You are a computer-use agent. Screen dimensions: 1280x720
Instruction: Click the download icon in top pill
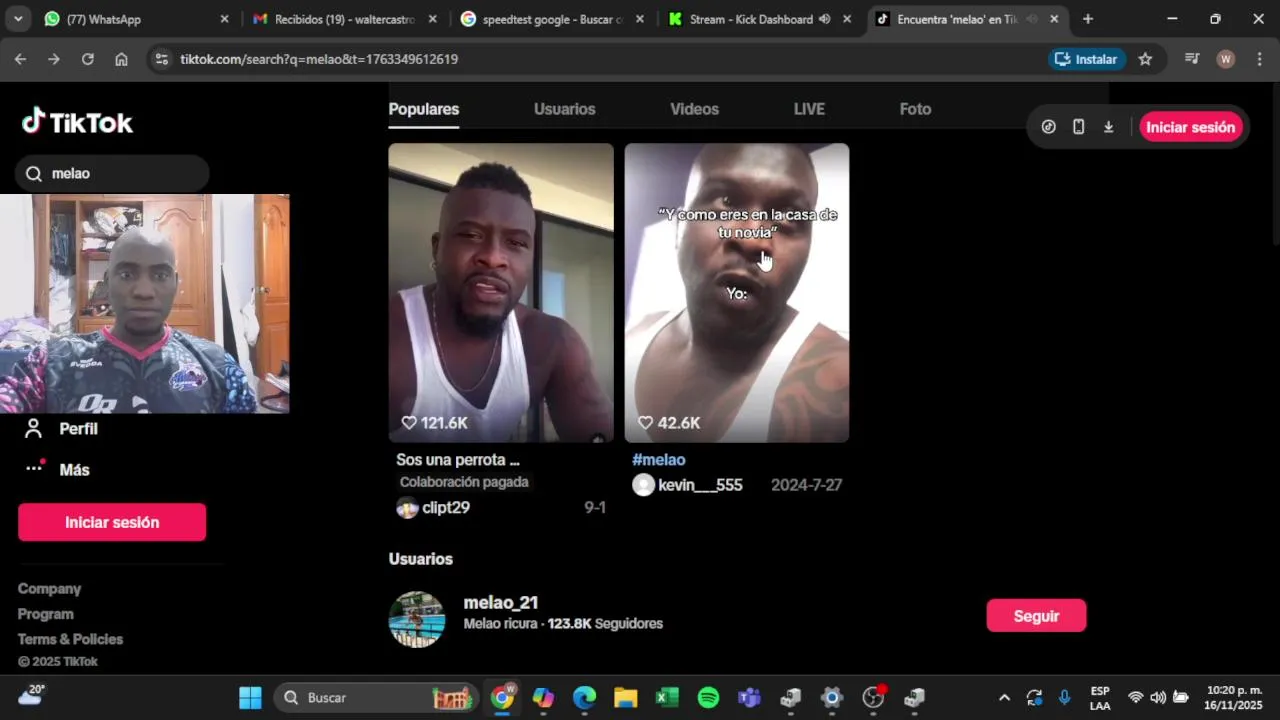[x=1108, y=127]
